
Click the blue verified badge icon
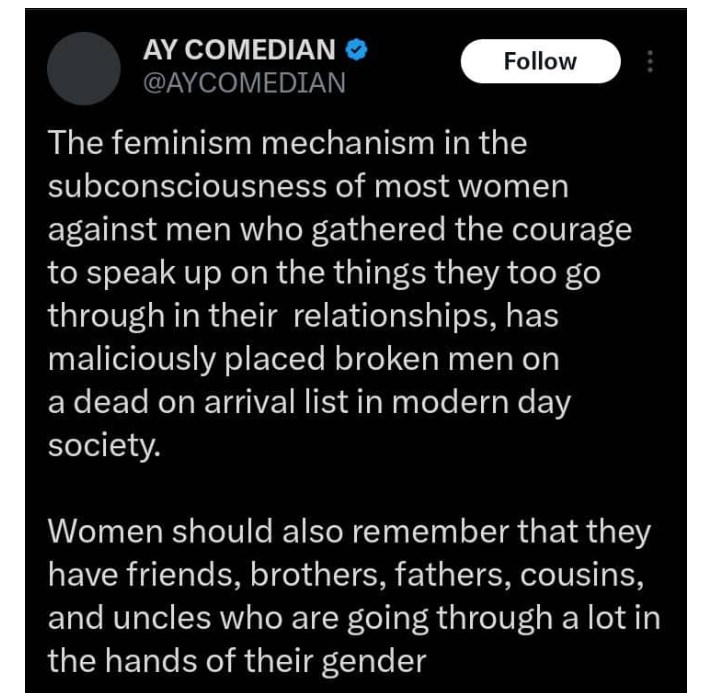(x=356, y=50)
